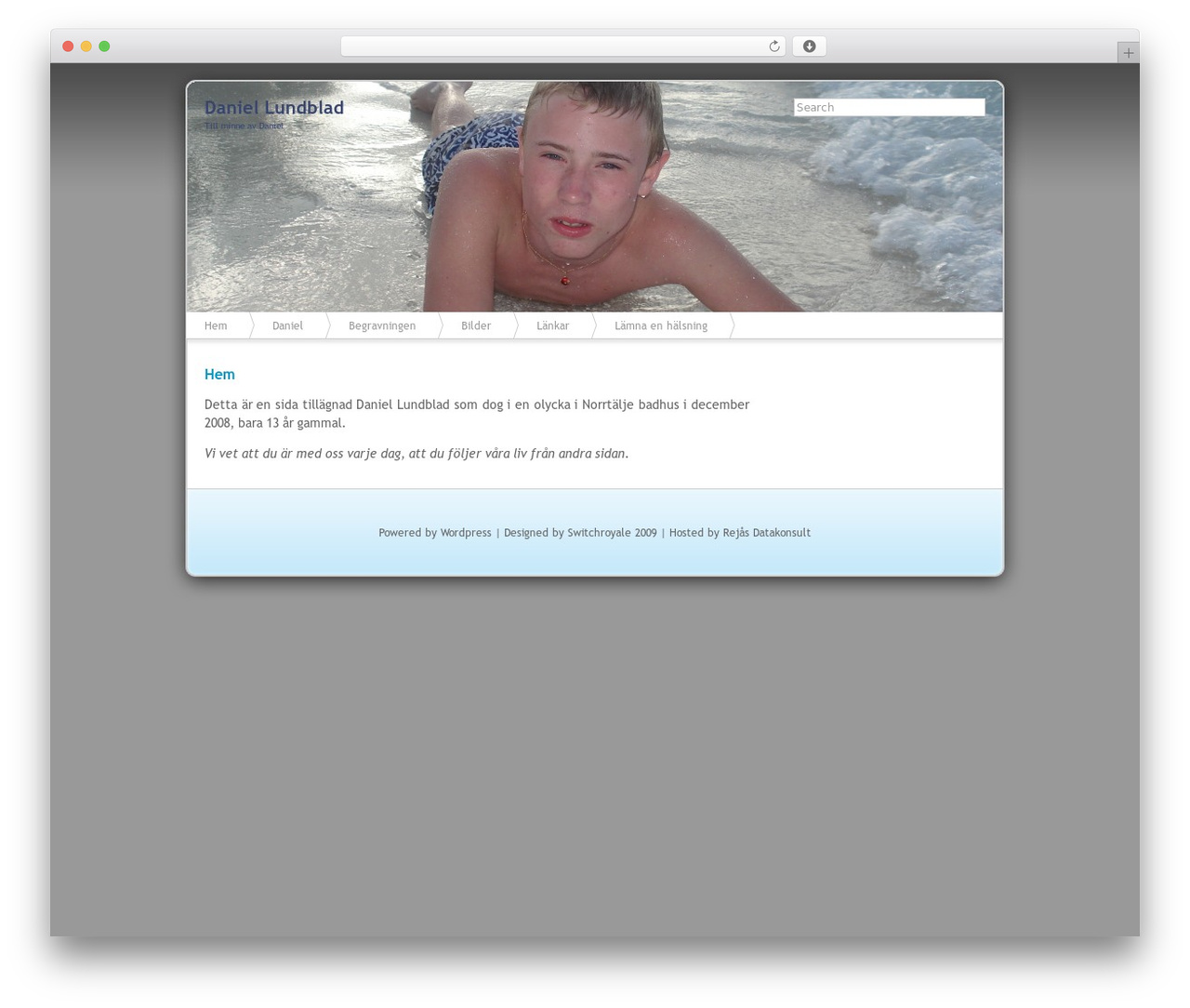
Task: Add a new browser tab with plus
Action: pyautogui.click(x=1128, y=53)
